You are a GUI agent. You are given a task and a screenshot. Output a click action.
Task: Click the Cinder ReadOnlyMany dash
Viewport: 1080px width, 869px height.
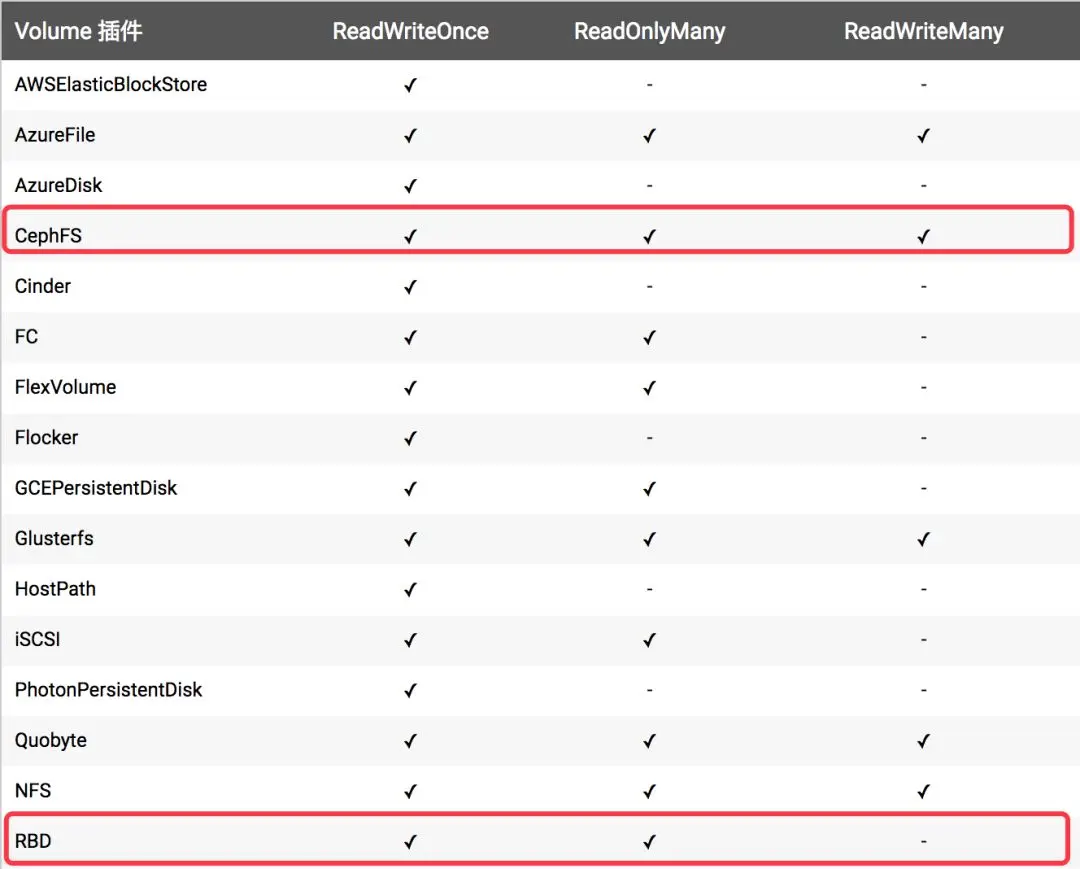point(650,286)
